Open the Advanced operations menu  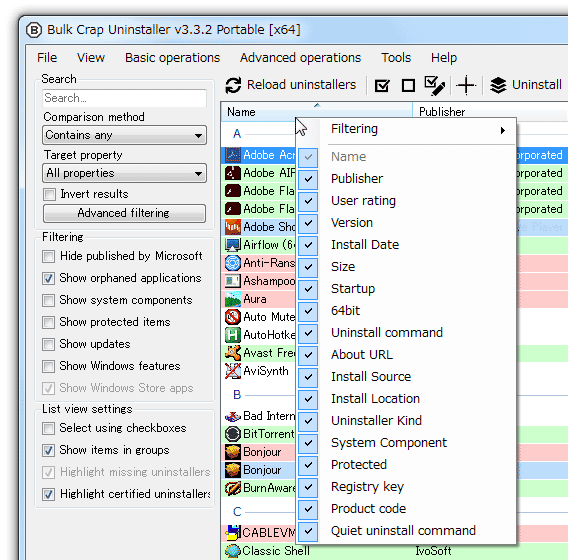[x=300, y=58]
